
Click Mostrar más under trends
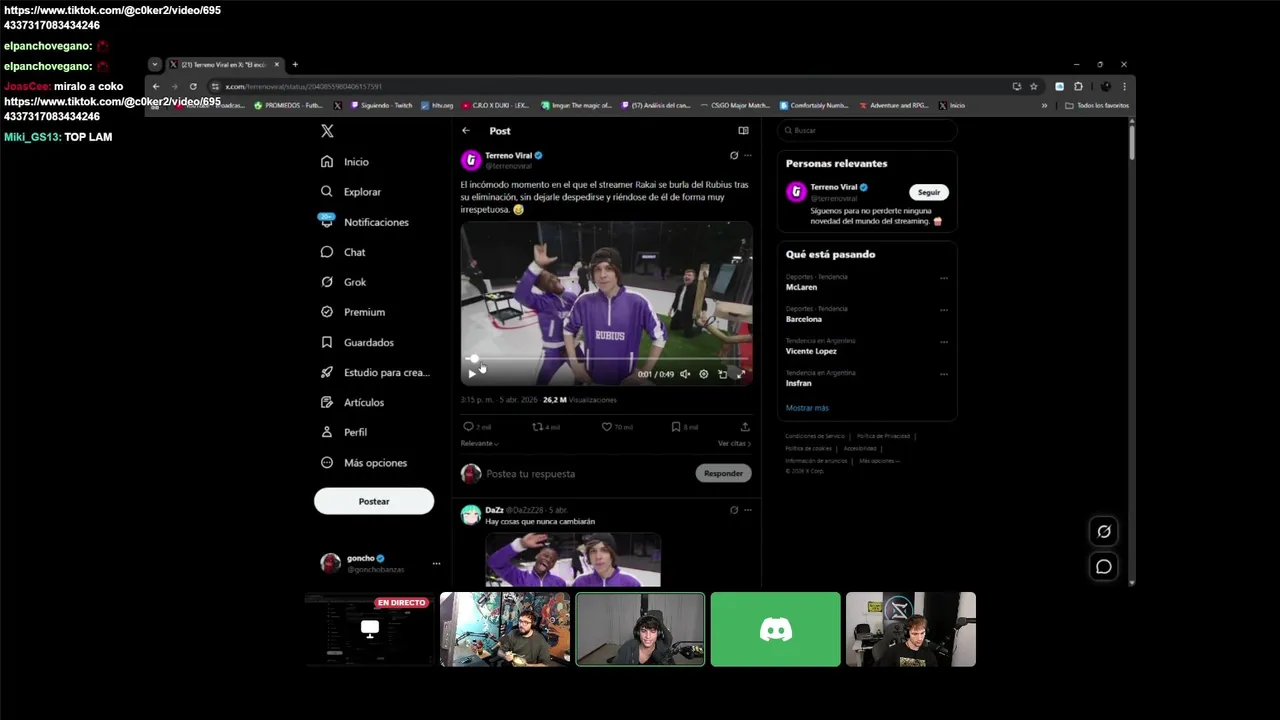coord(807,408)
